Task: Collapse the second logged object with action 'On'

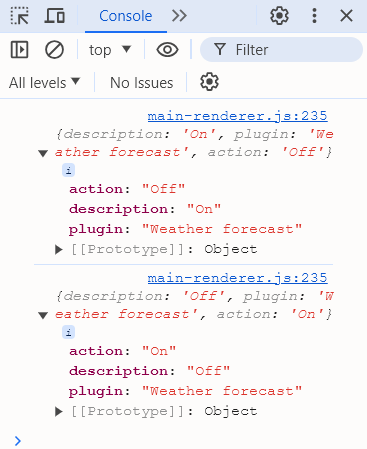Action: pos(43,315)
